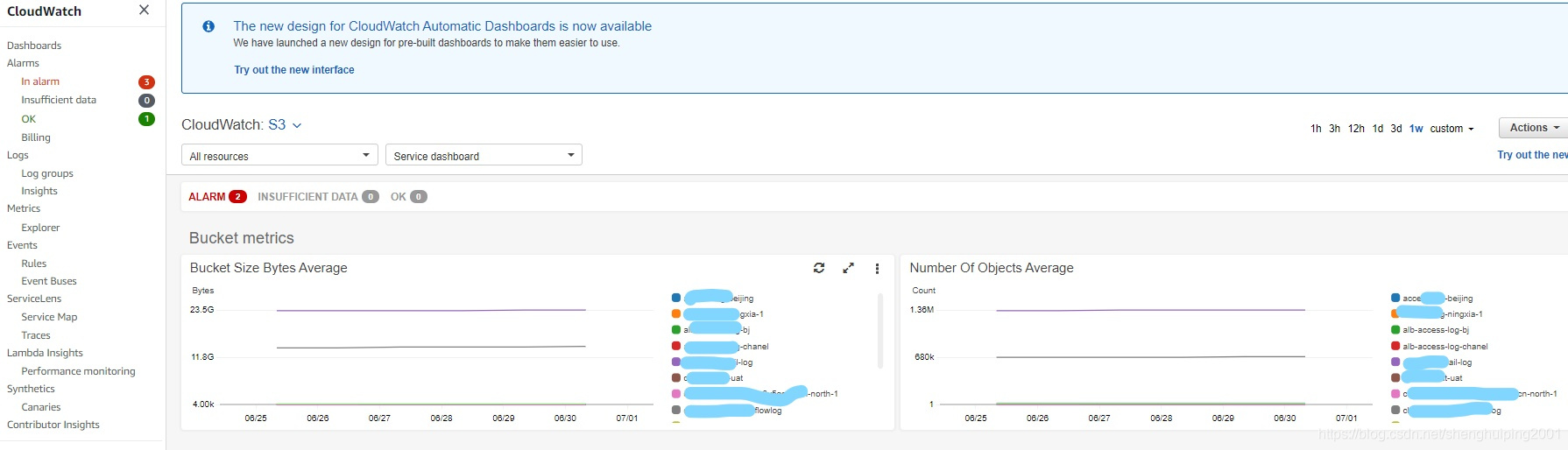
Task: Set time range to 1h
Action: (x=1316, y=129)
